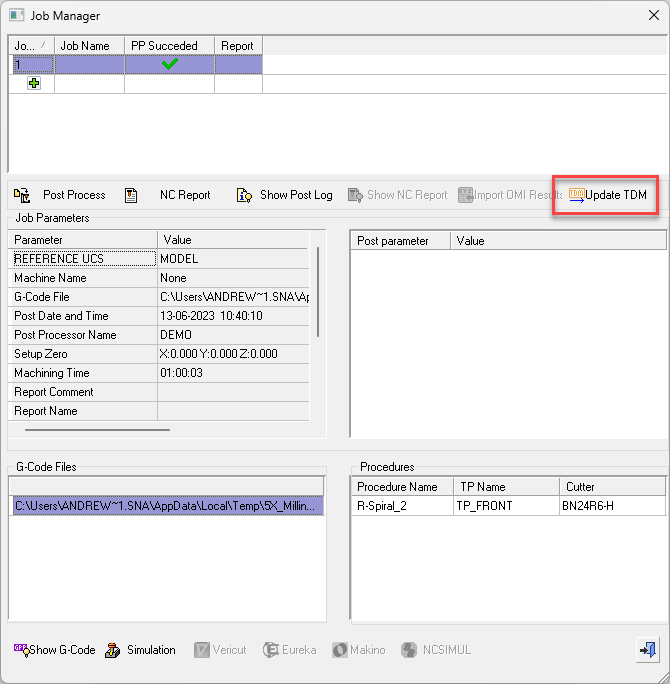The height and width of the screenshot is (684, 670).
Task: Click the Cutter column header
Action: pos(610,487)
